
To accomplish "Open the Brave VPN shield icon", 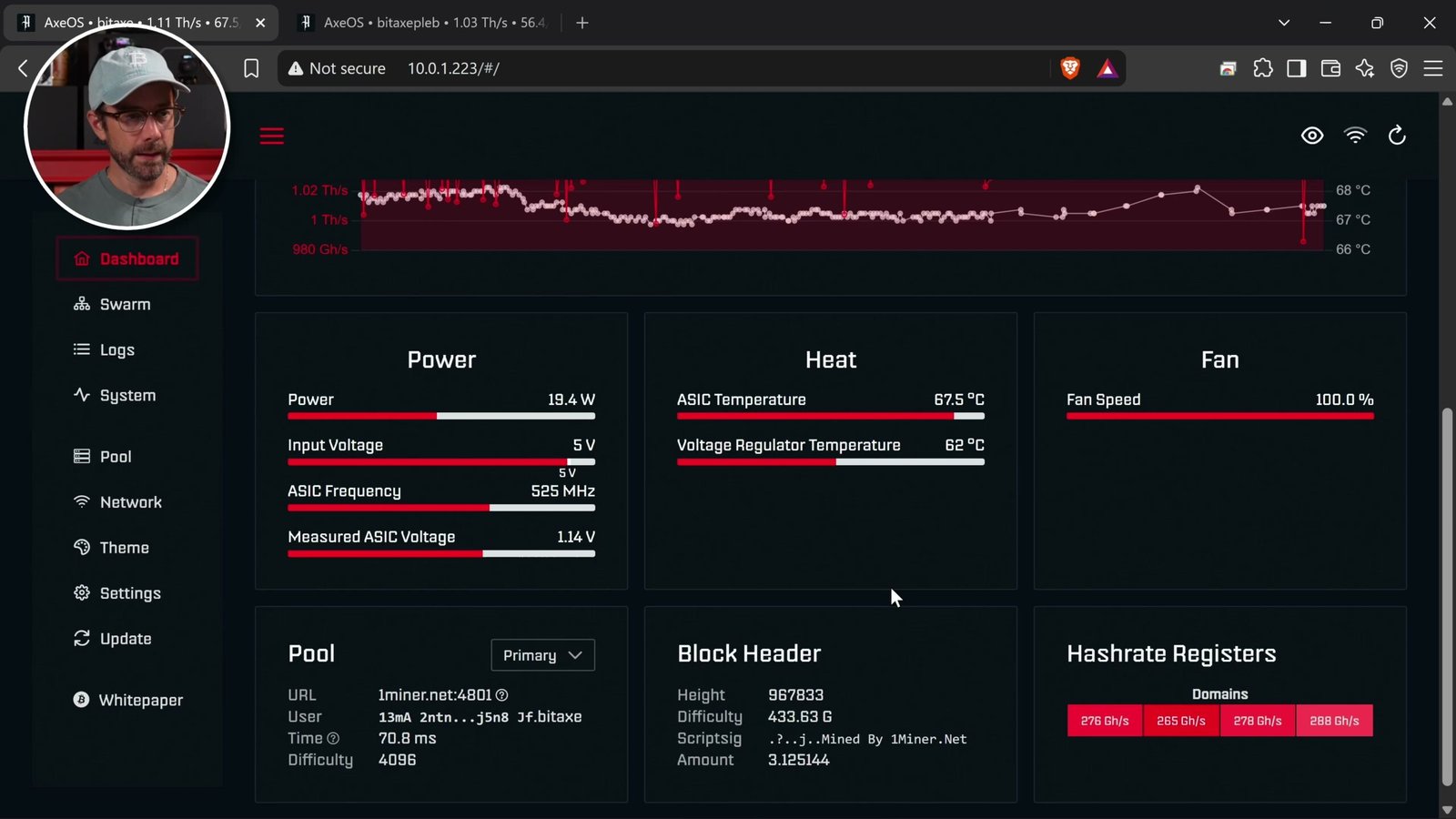I will click(x=1399, y=68).
